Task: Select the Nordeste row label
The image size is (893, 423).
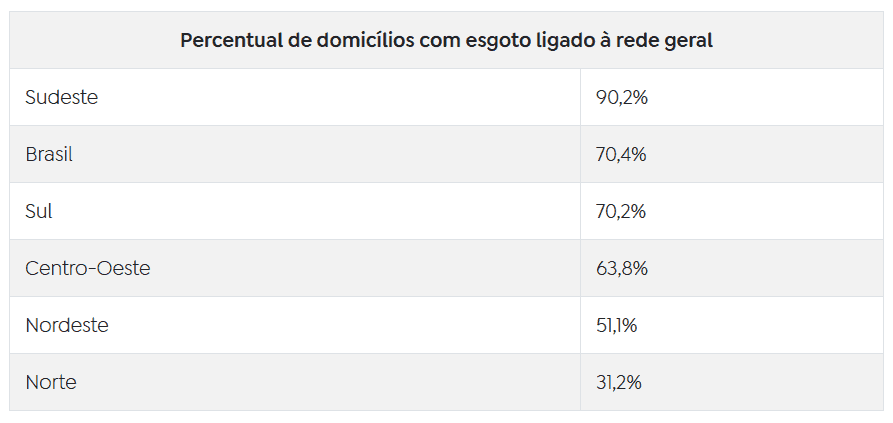Action: click(67, 325)
